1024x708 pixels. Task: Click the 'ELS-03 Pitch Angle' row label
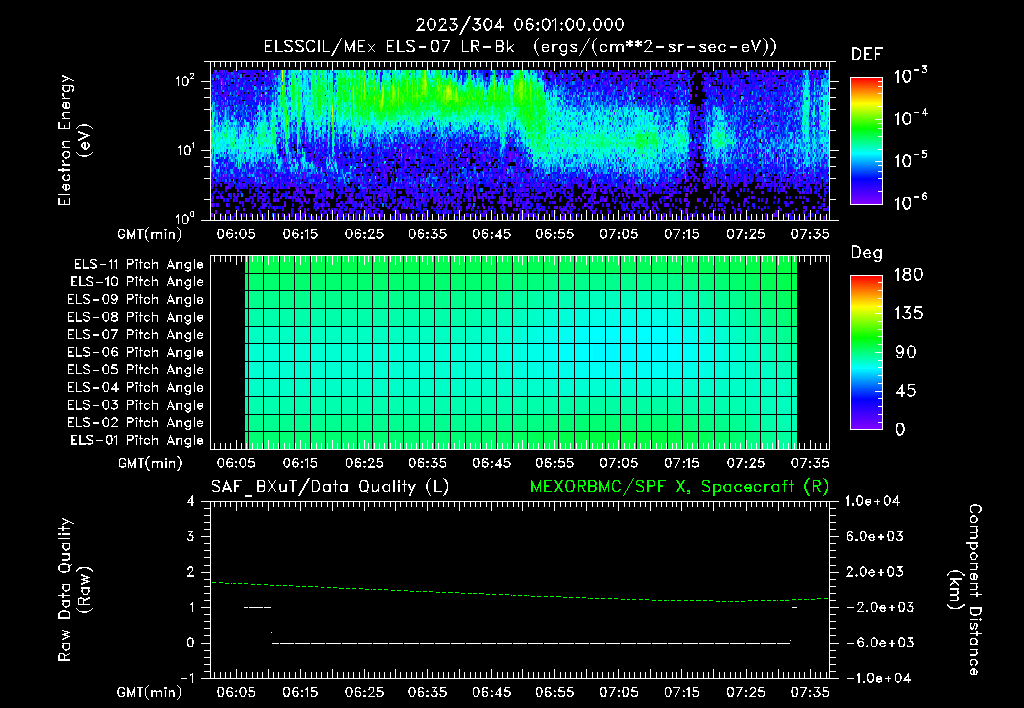135,405
